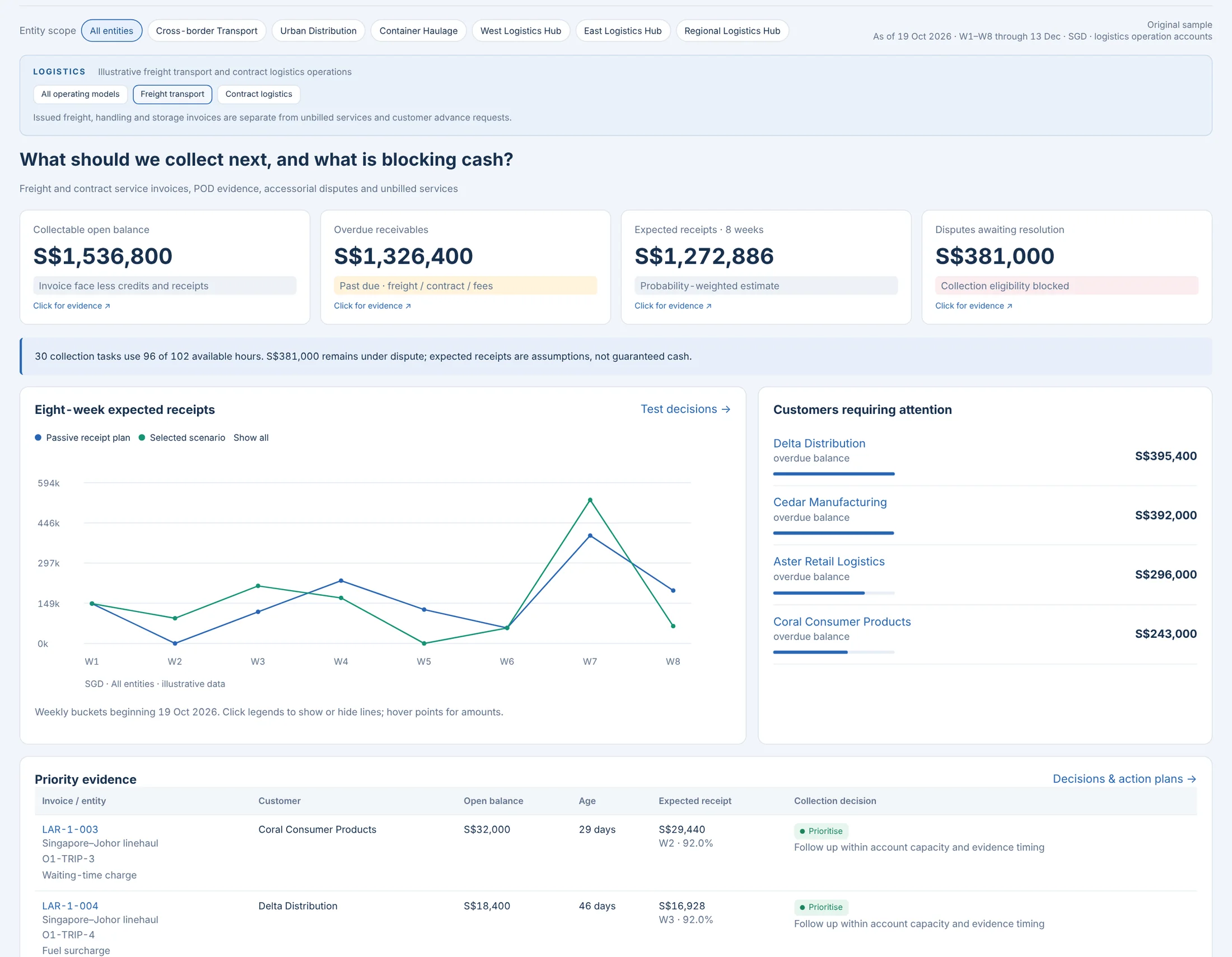This screenshot has width=1232, height=957.
Task: Toggle Passive receipt plan legend
Action: 82,437
